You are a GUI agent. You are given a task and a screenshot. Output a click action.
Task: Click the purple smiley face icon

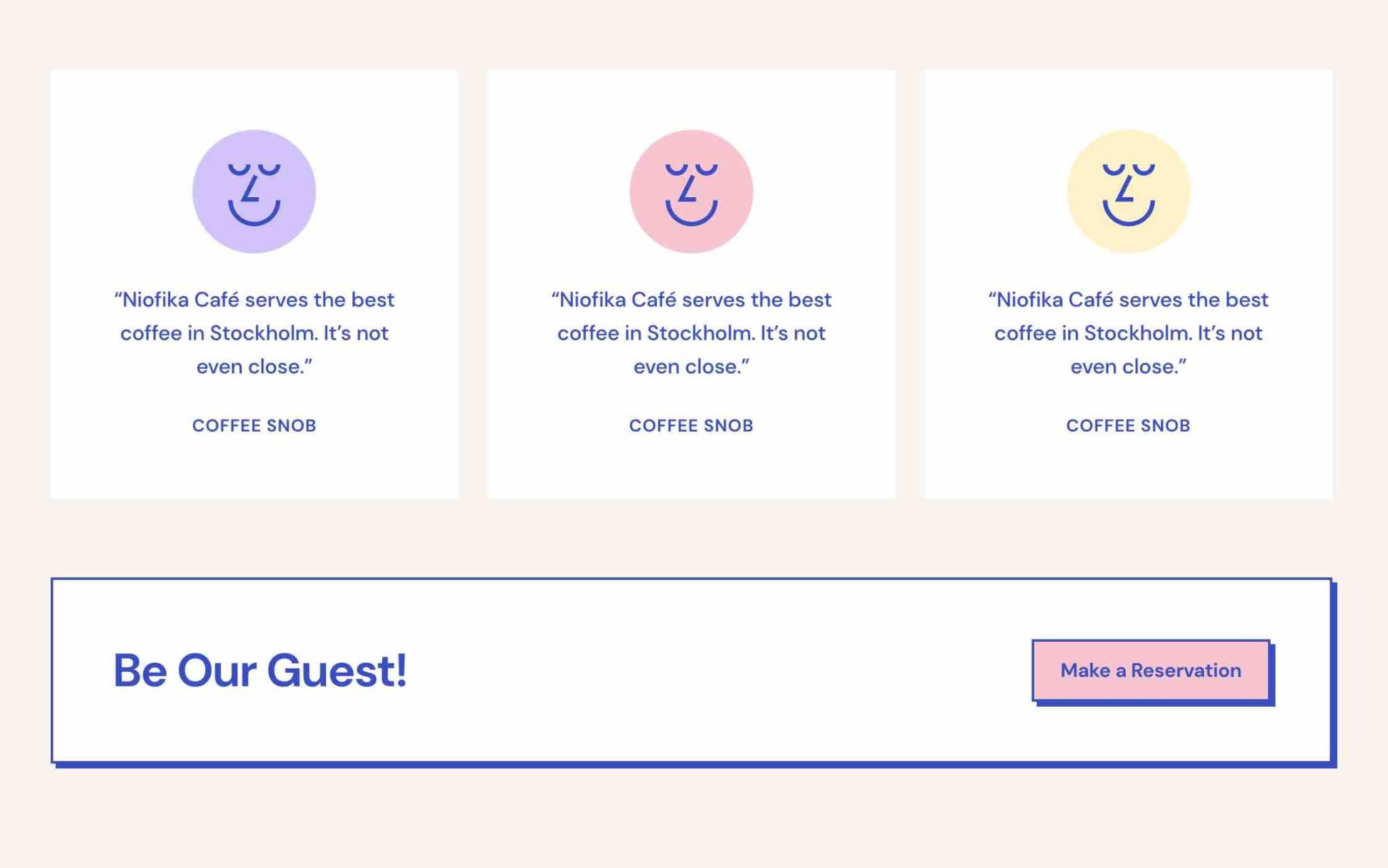tap(254, 192)
